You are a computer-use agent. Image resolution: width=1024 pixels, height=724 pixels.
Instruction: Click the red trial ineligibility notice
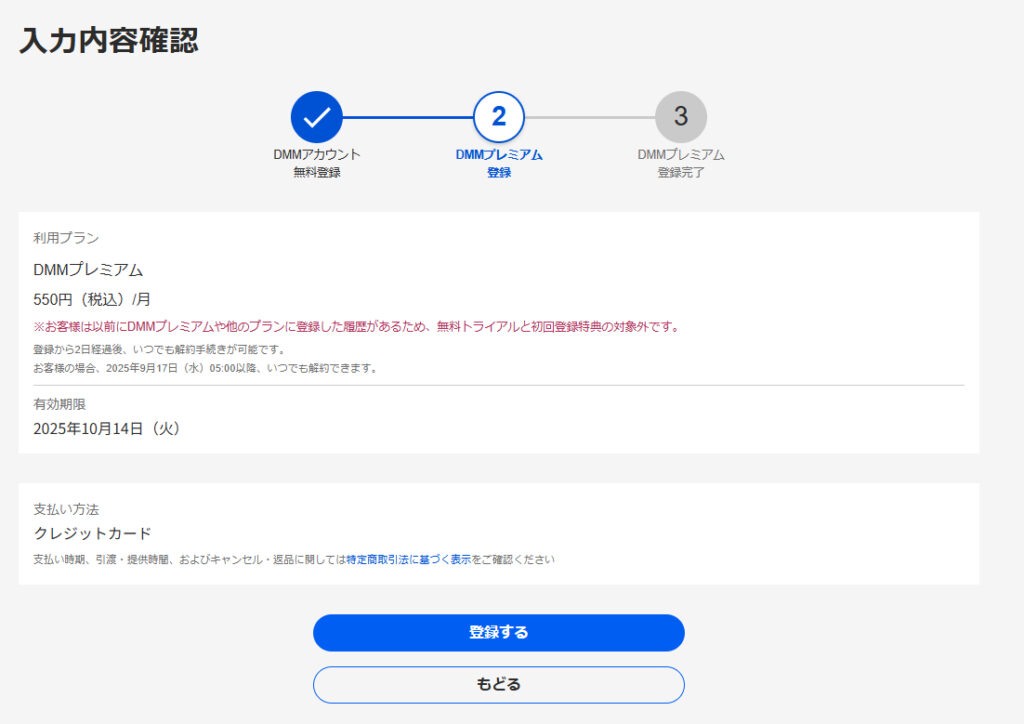coord(357,326)
